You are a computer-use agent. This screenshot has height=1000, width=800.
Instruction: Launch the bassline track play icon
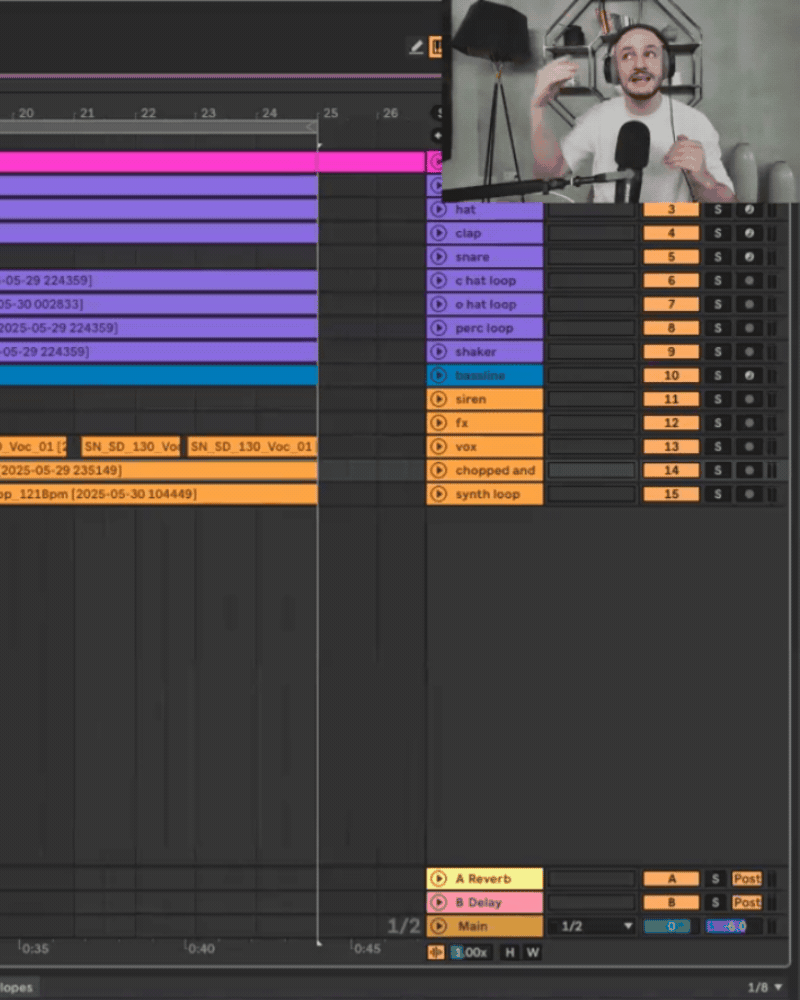pos(438,376)
